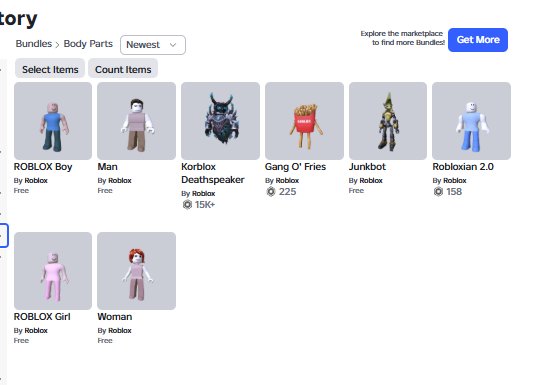The height and width of the screenshot is (385, 537).
Task: Click the Get More button
Action: click(478, 40)
